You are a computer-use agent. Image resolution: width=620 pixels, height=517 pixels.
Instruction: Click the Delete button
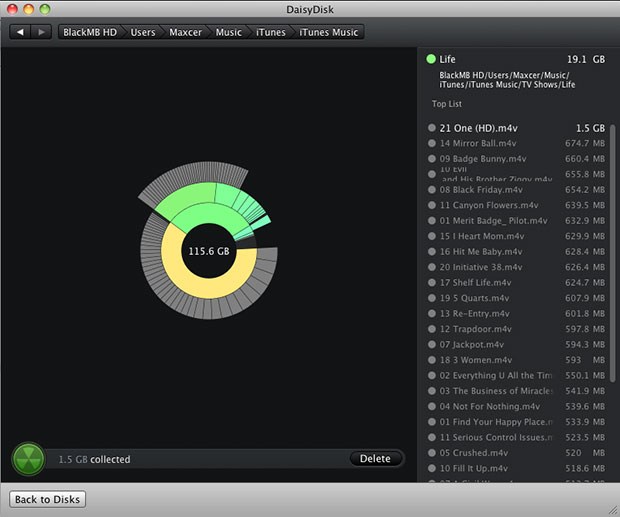pos(375,459)
